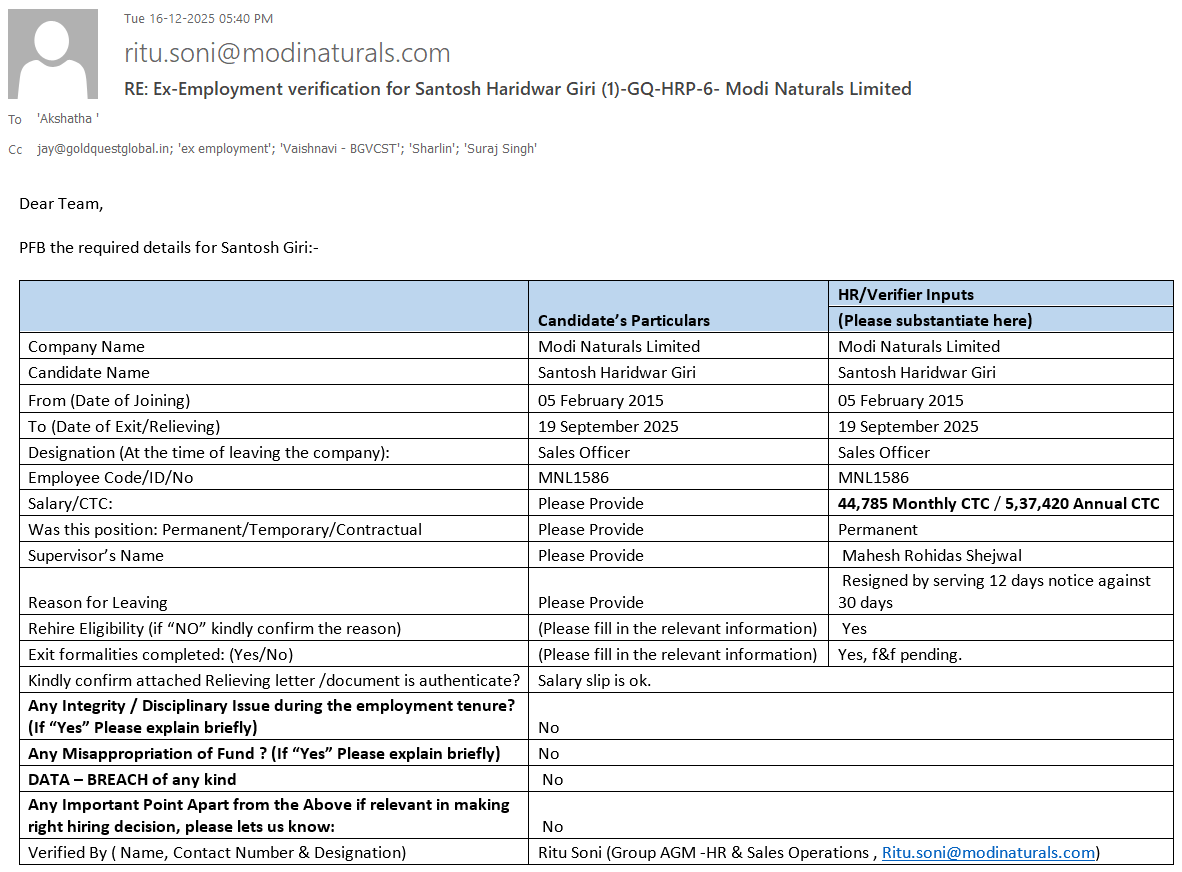1182x872 pixels.
Task: Click the 'Dear Team,' greeting line
Action: pos(61,204)
